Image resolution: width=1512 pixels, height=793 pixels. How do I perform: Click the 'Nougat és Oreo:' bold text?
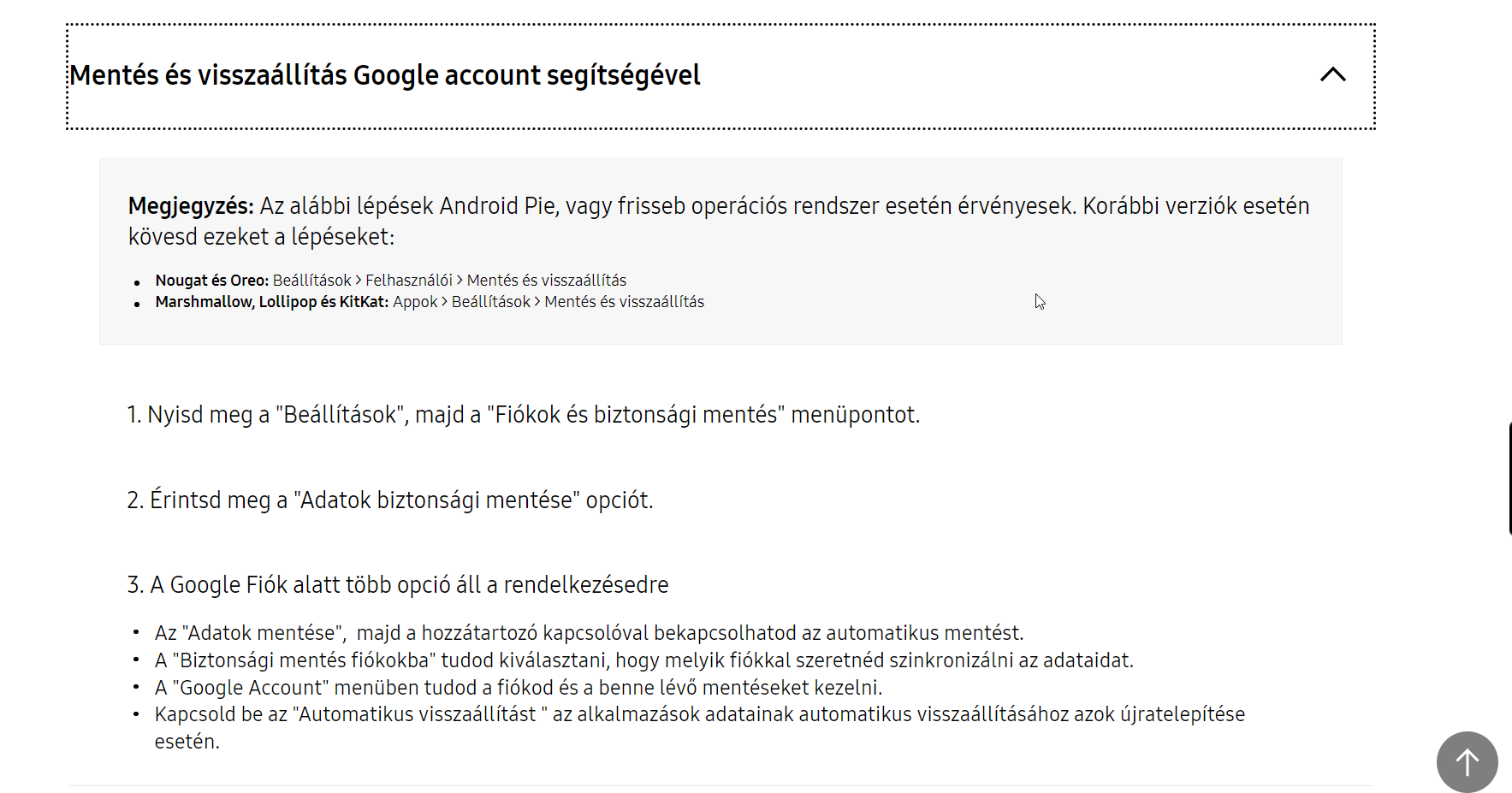click(211, 281)
